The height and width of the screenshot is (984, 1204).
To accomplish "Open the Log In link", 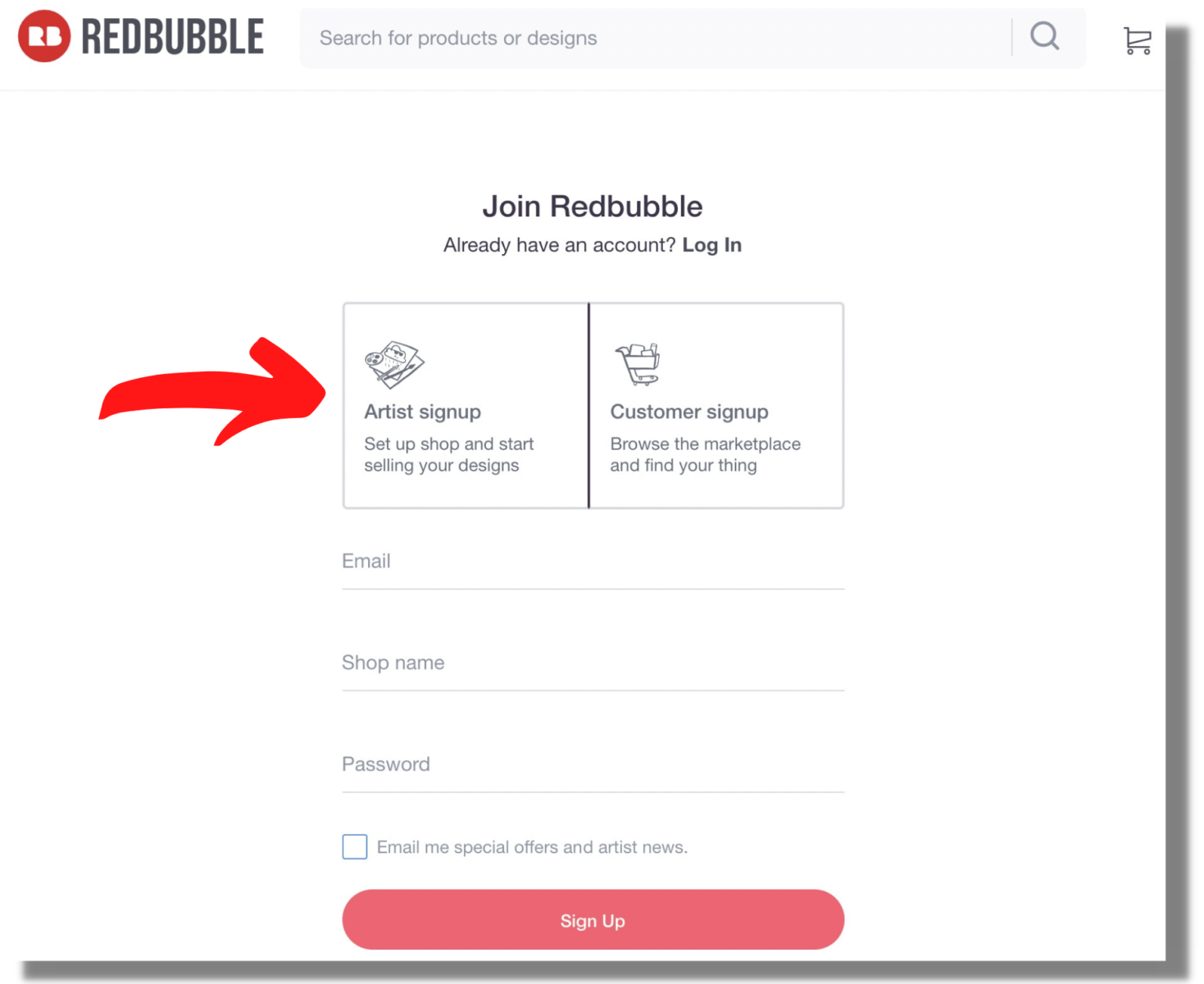I will (x=711, y=244).
